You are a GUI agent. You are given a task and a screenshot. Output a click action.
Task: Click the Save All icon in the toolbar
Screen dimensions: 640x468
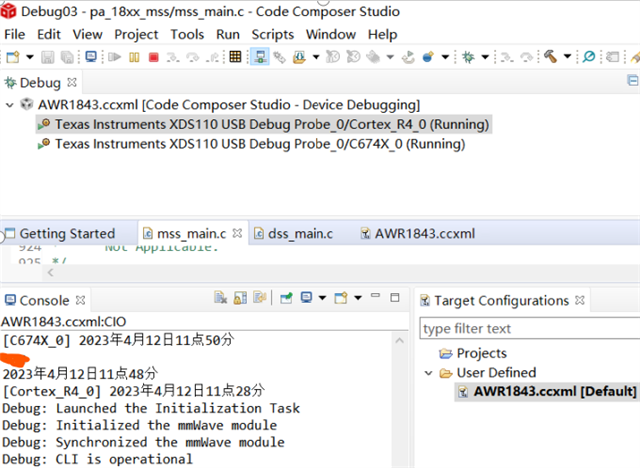coord(67,57)
